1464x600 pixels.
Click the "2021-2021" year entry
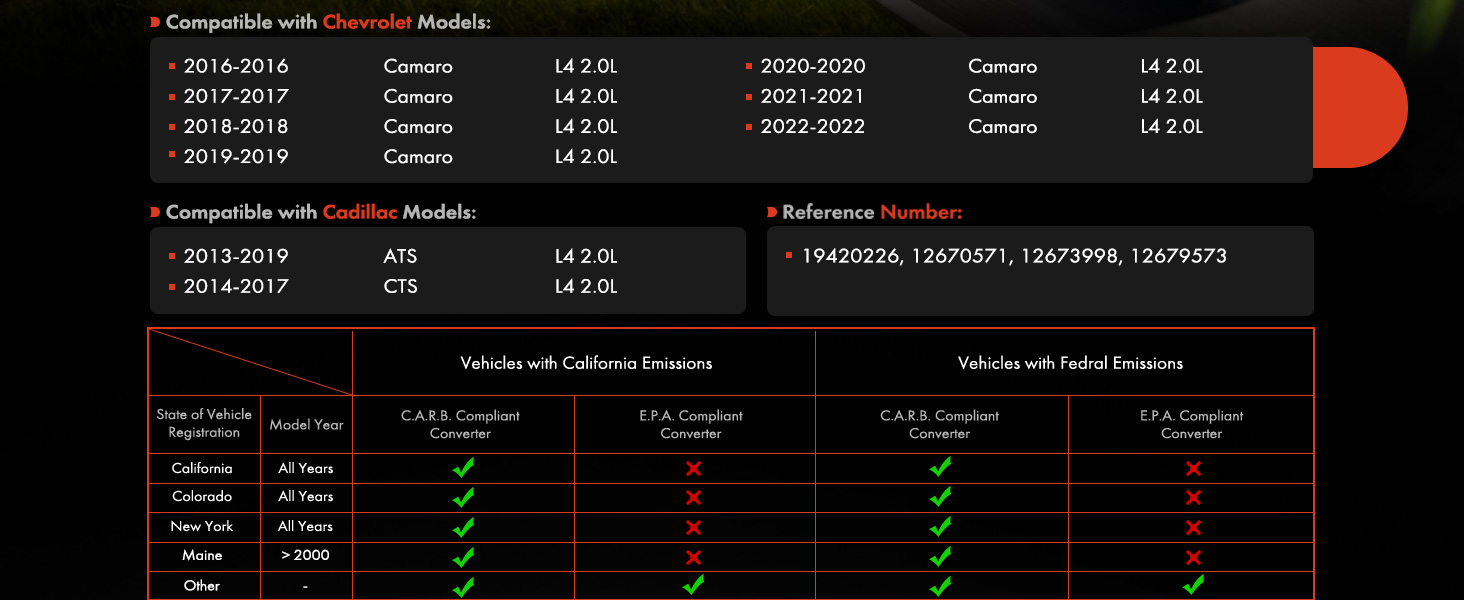813,96
